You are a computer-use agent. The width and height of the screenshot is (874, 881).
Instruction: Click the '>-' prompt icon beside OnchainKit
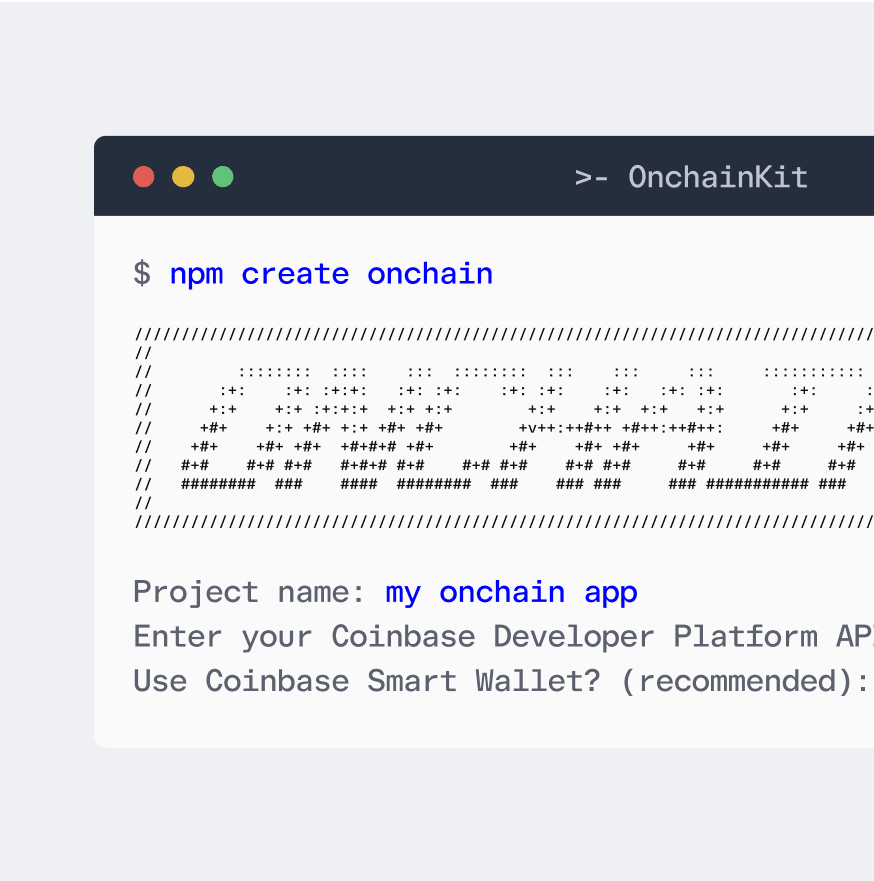coord(593,178)
